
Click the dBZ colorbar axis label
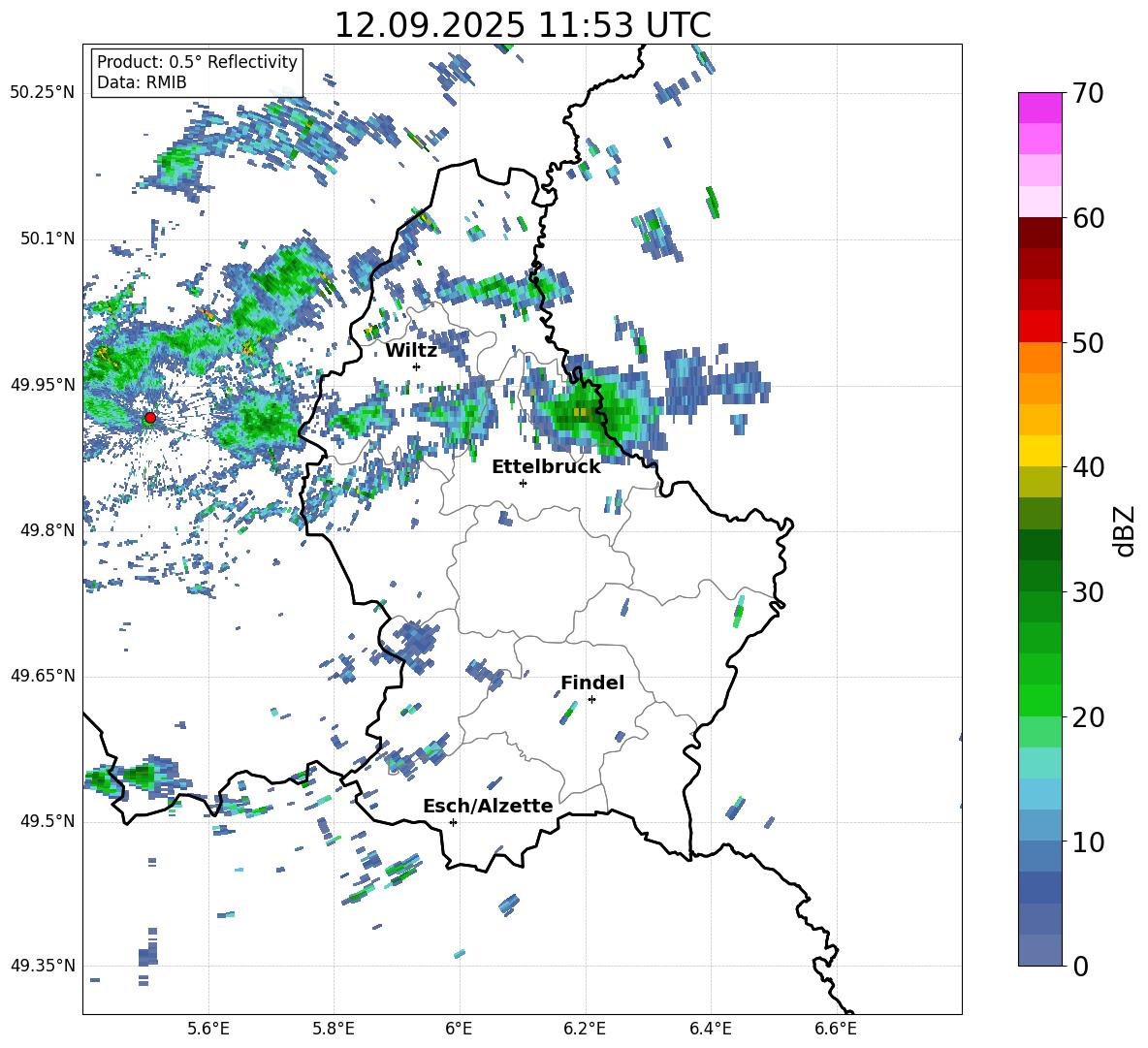tap(1126, 531)
